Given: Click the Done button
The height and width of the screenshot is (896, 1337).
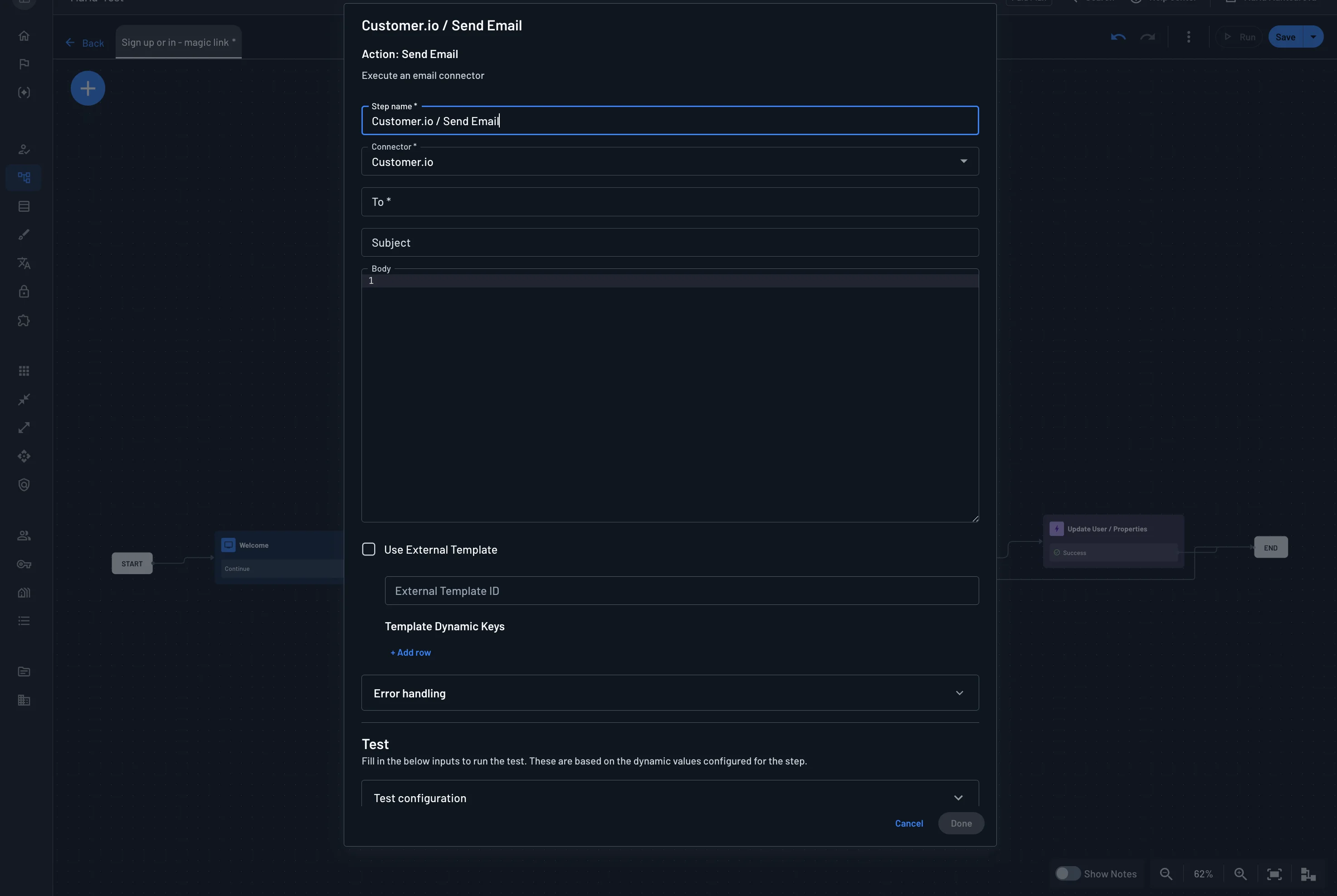Looking at the screenshot, I should [x=961, y=823].
